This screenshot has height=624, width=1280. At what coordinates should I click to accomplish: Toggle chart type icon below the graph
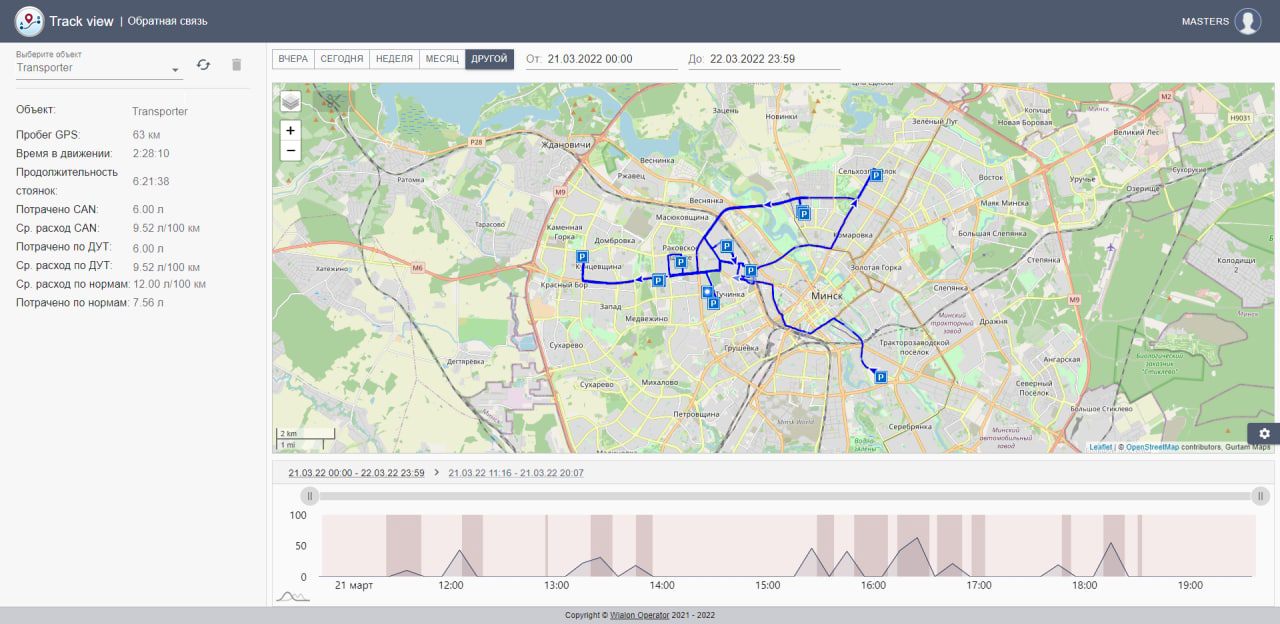click(x=293, y=596)
